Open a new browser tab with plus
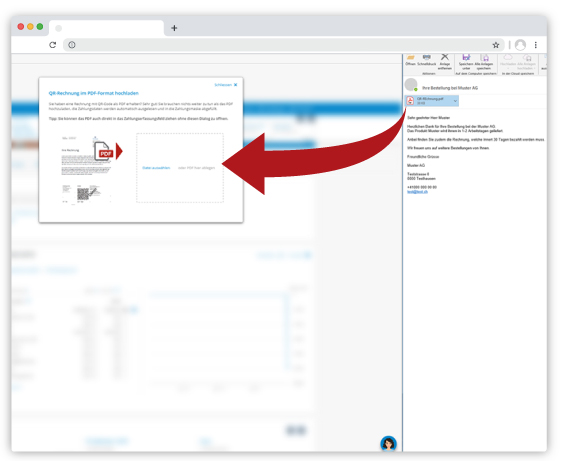 (x=174, y=28)
